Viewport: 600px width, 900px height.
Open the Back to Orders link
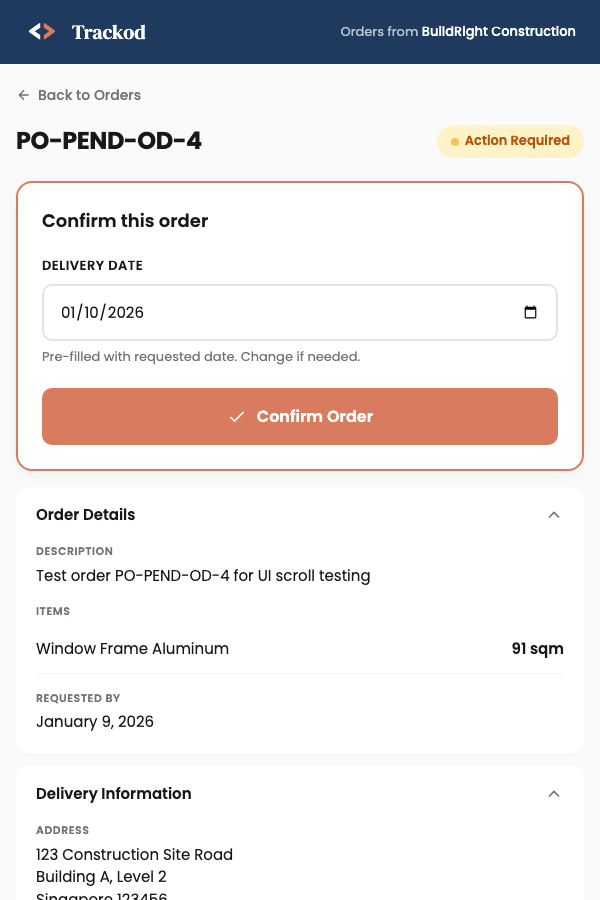tap(78, 95)
